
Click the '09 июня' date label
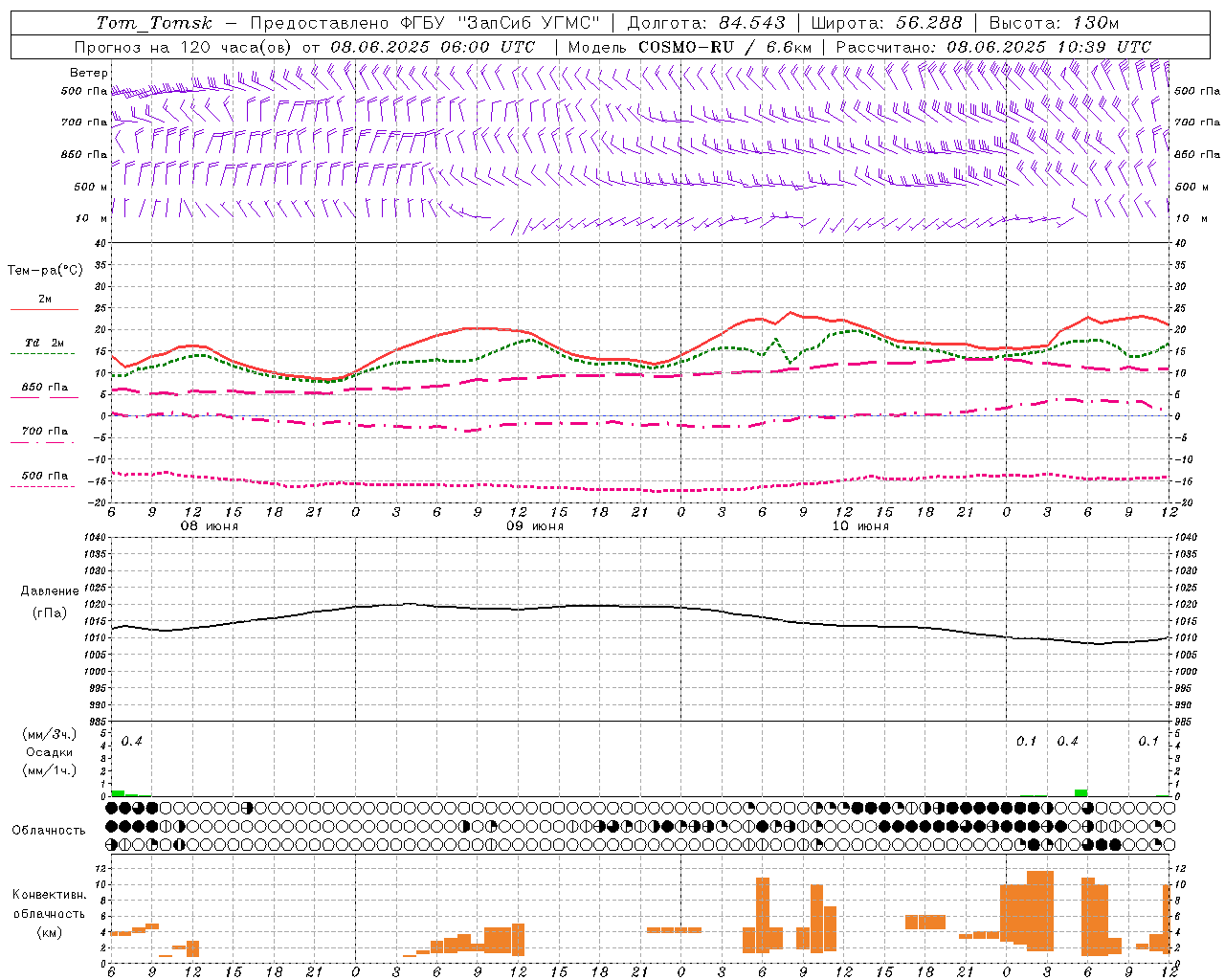point(535,526)
